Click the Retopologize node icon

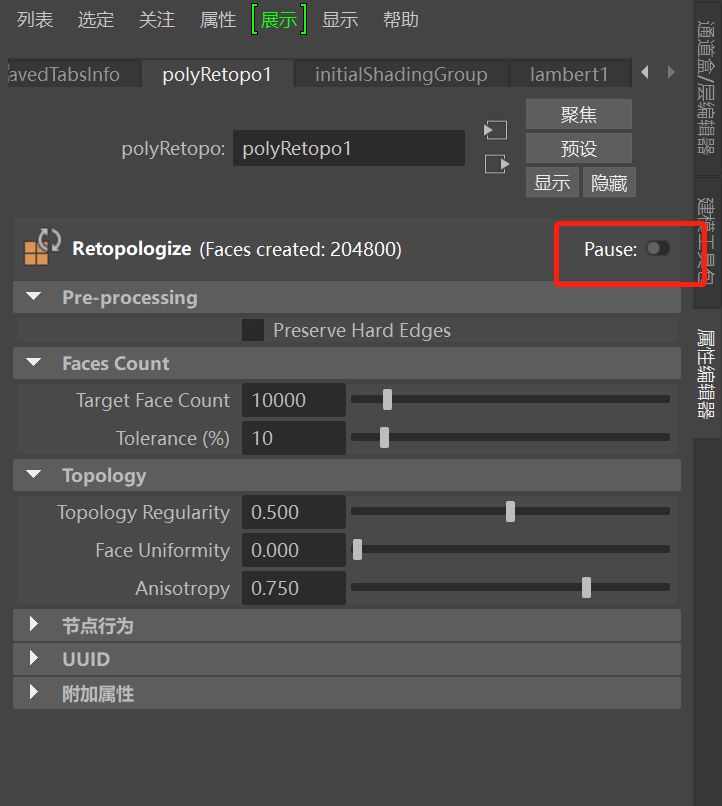click(x=43, y=247)
